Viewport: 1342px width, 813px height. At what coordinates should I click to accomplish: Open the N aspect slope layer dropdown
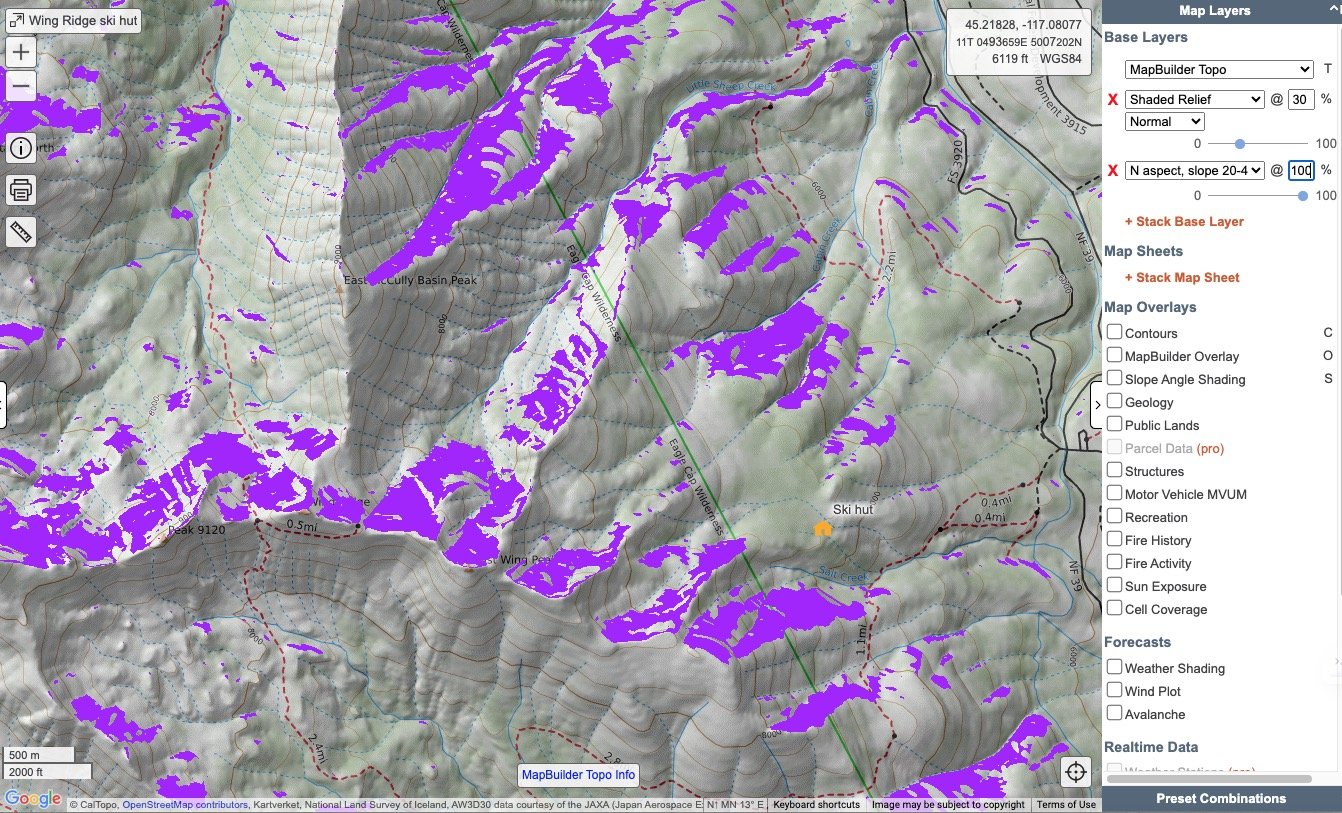[1195, 170]
